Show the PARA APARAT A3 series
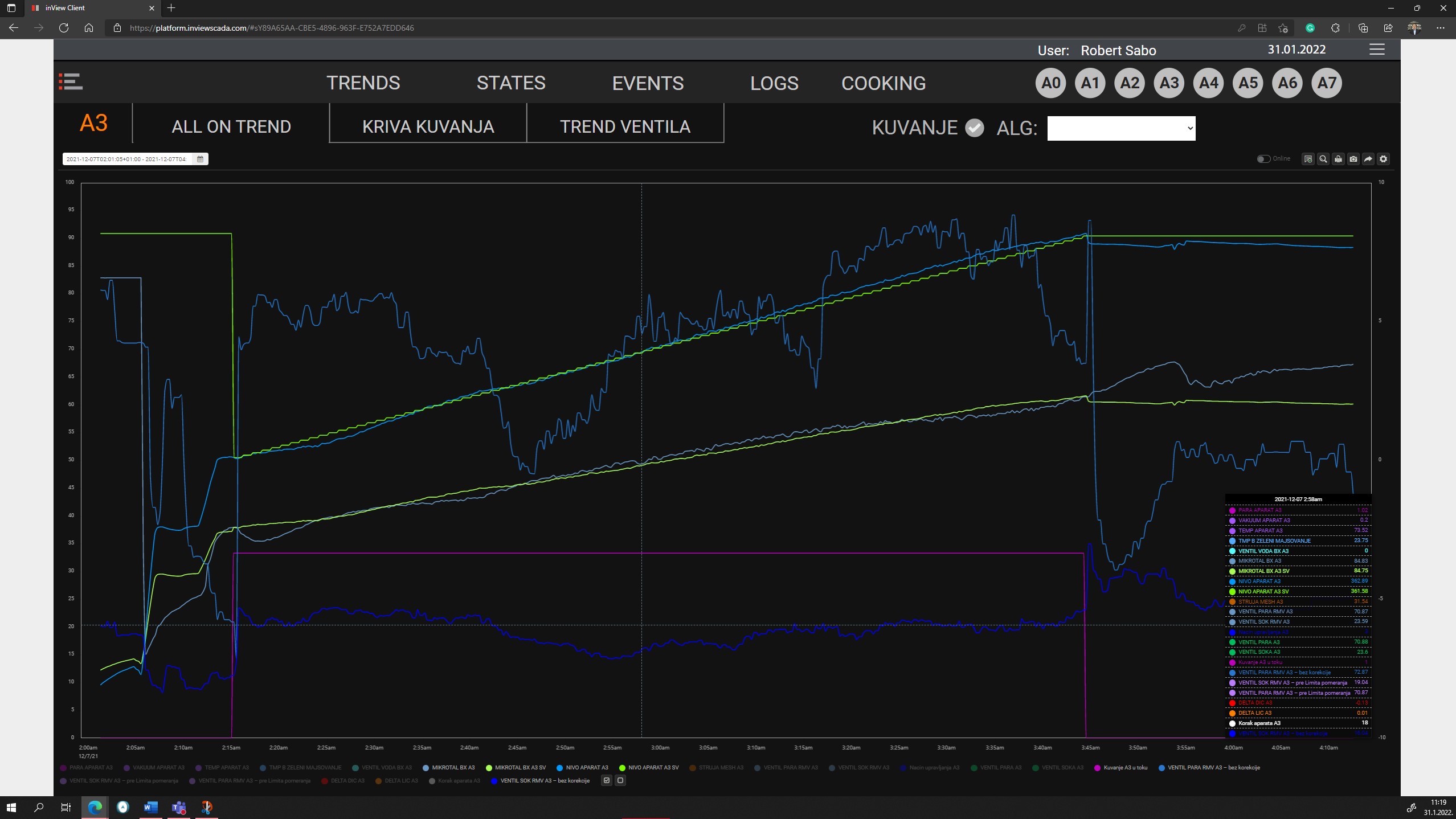The height and width of the screenshot is (819, 1456). (x=86, y=768)
